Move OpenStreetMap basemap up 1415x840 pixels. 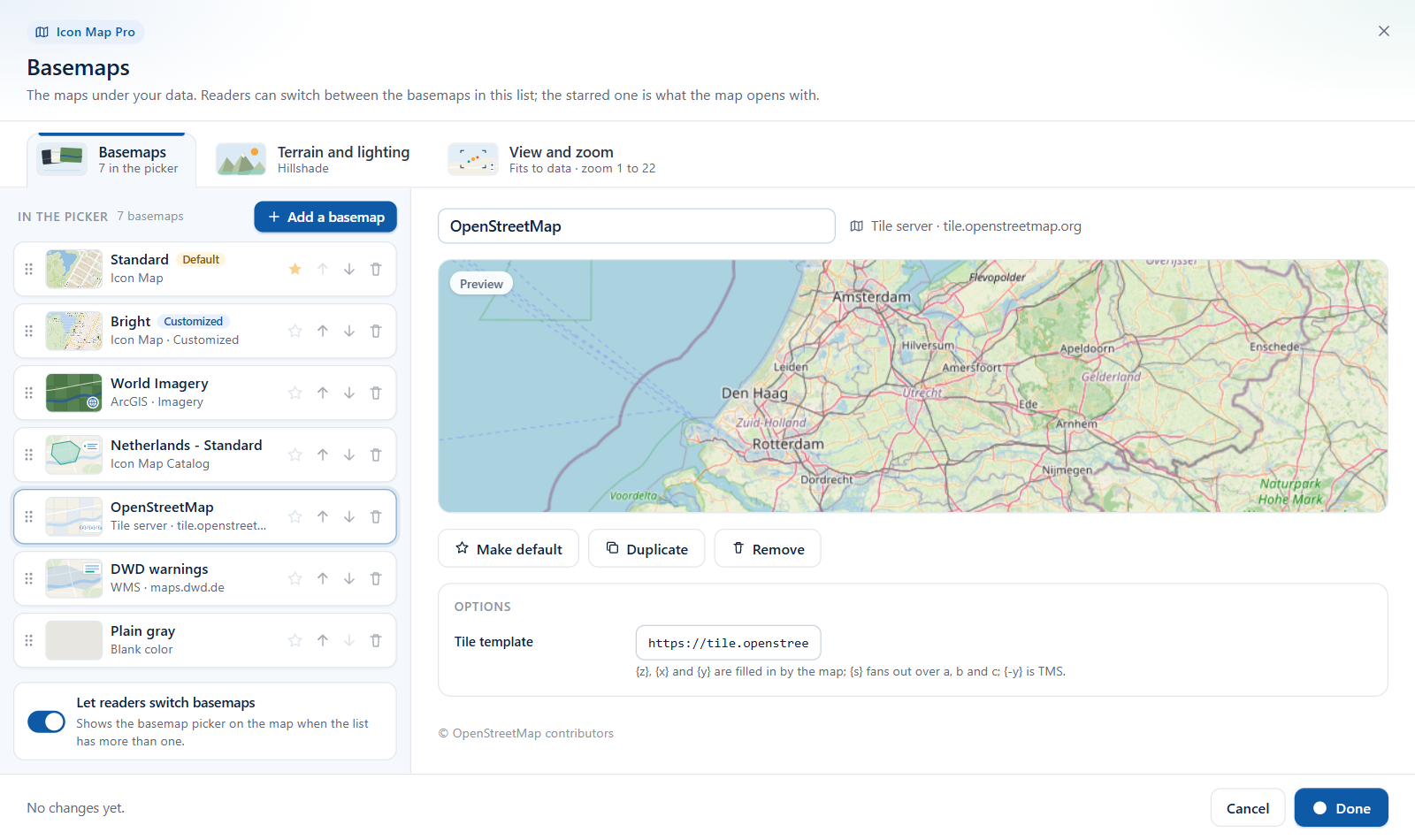(x=323, y=516)
